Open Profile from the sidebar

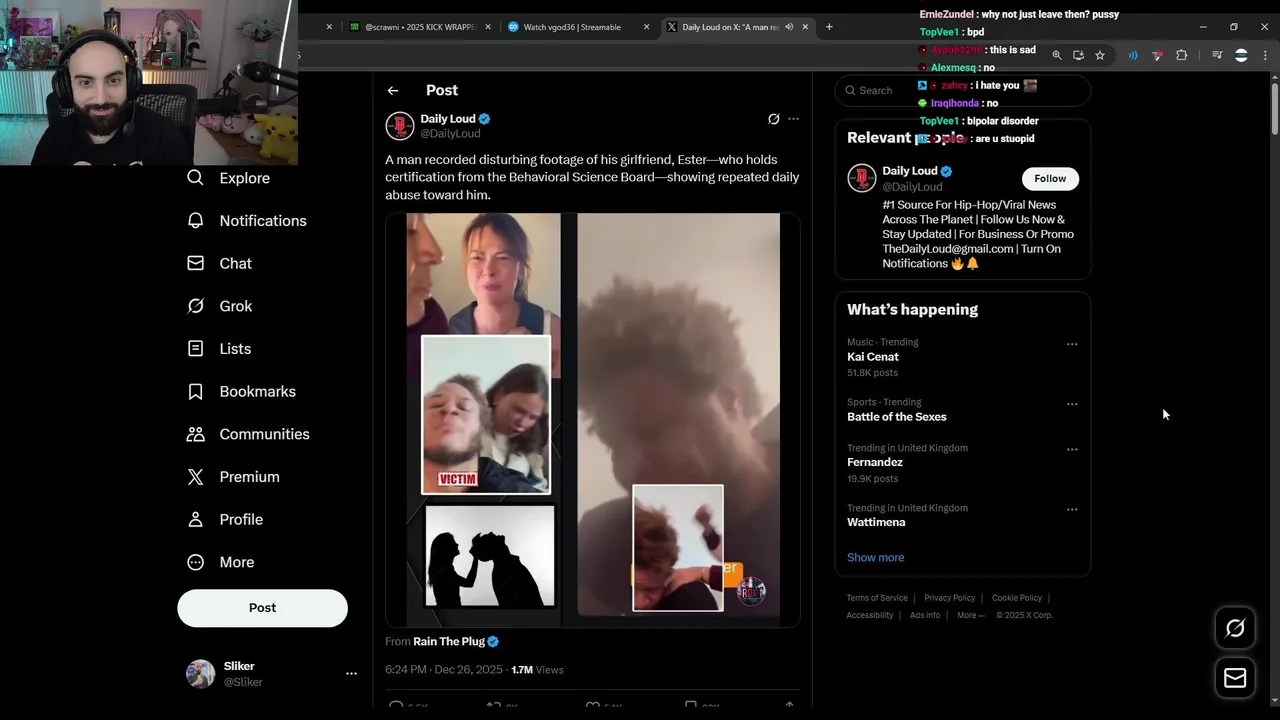coord(225,520)
